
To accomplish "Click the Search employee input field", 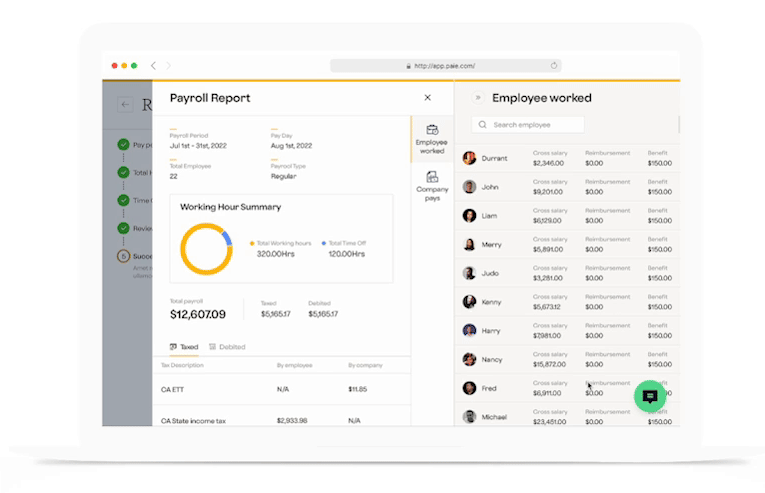I will point(528,125).
